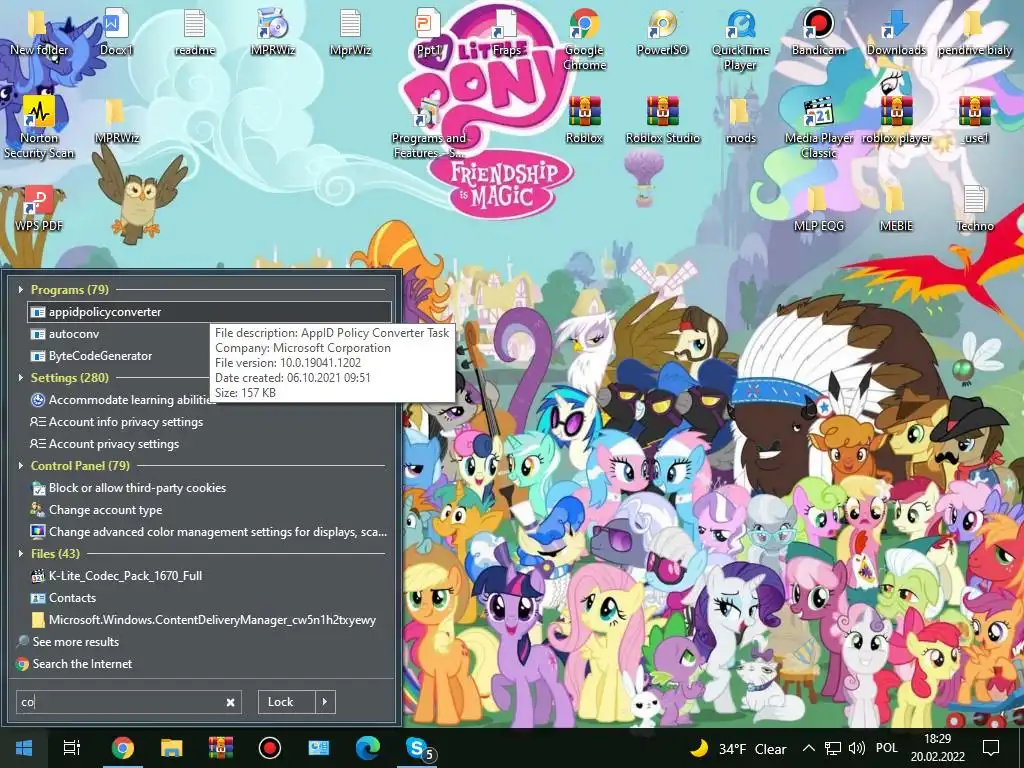1024x768 pixels.
Task: Open the weather widget 34°F Clear
Action: [x=739, y=748]
